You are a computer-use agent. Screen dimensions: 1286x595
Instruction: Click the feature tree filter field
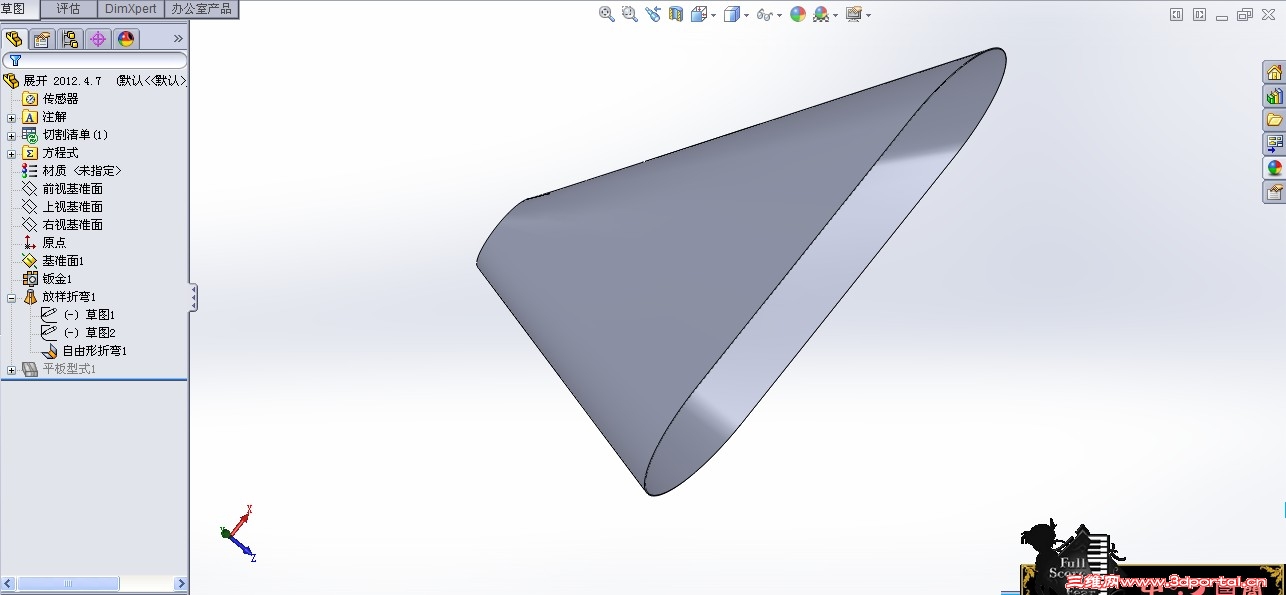point(95,61)
